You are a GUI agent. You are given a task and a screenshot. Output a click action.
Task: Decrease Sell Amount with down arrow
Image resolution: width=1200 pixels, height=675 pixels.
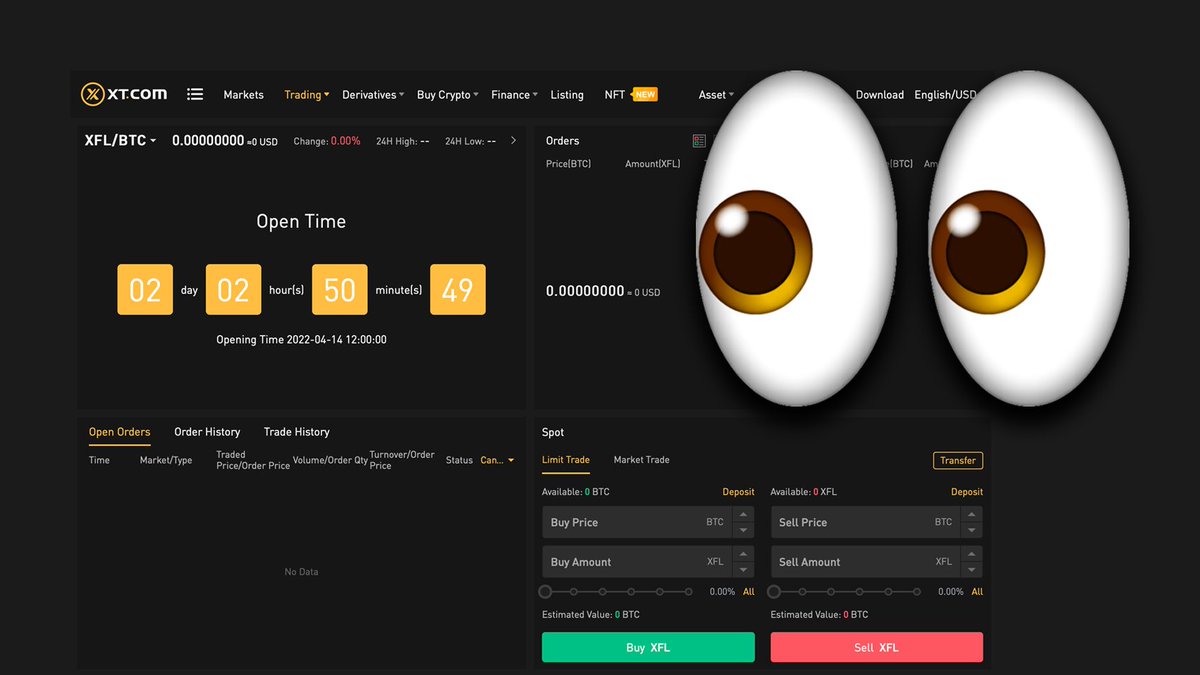pyautogui.click(x=971, y=570)
